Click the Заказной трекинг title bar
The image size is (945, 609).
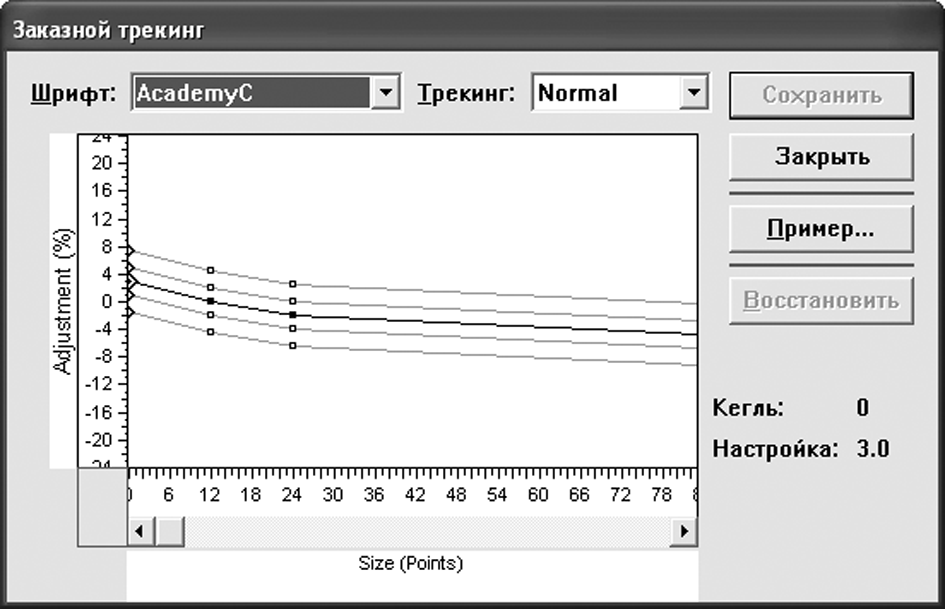point(472,29)
